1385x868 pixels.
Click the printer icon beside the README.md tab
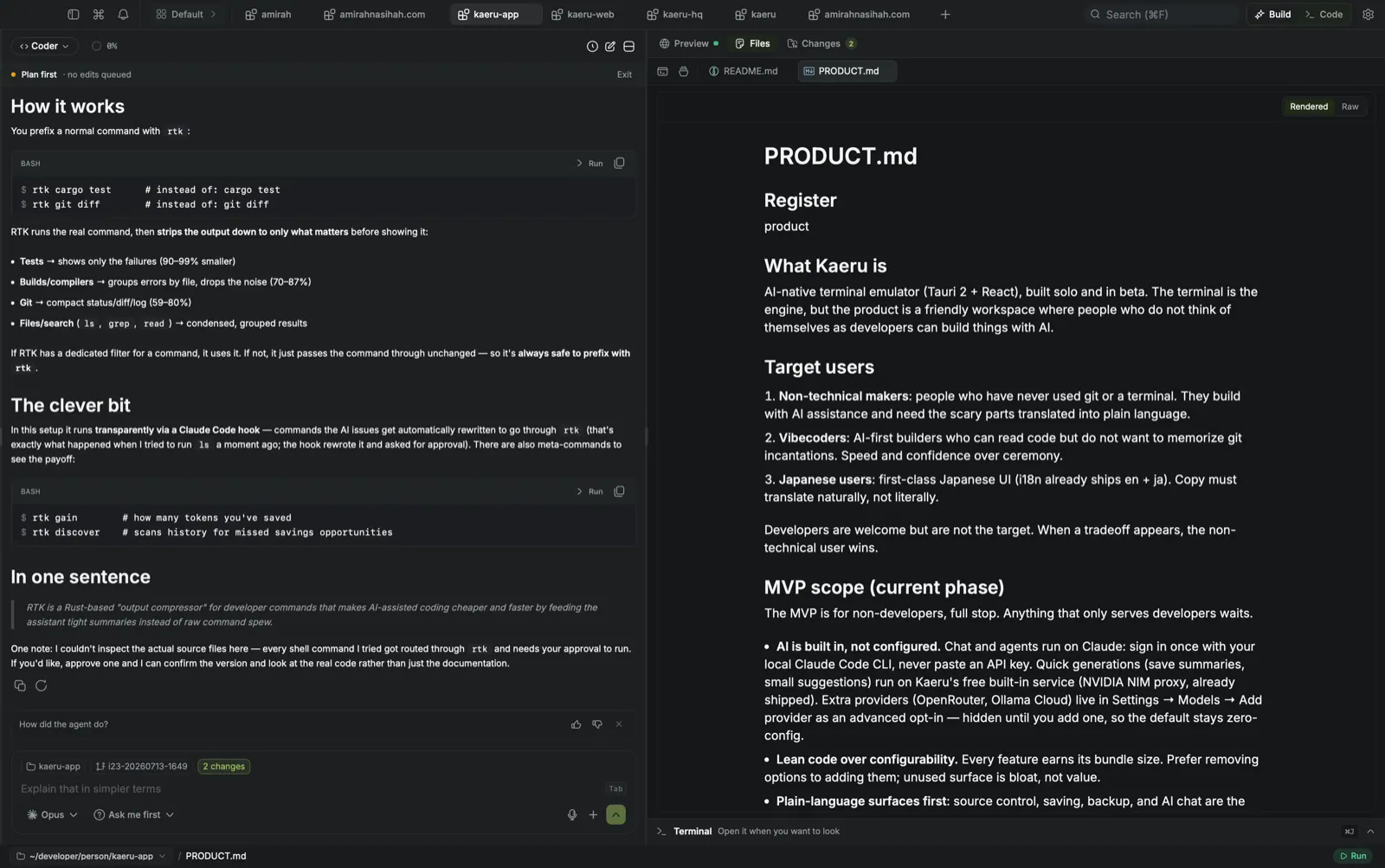point(684,71)
